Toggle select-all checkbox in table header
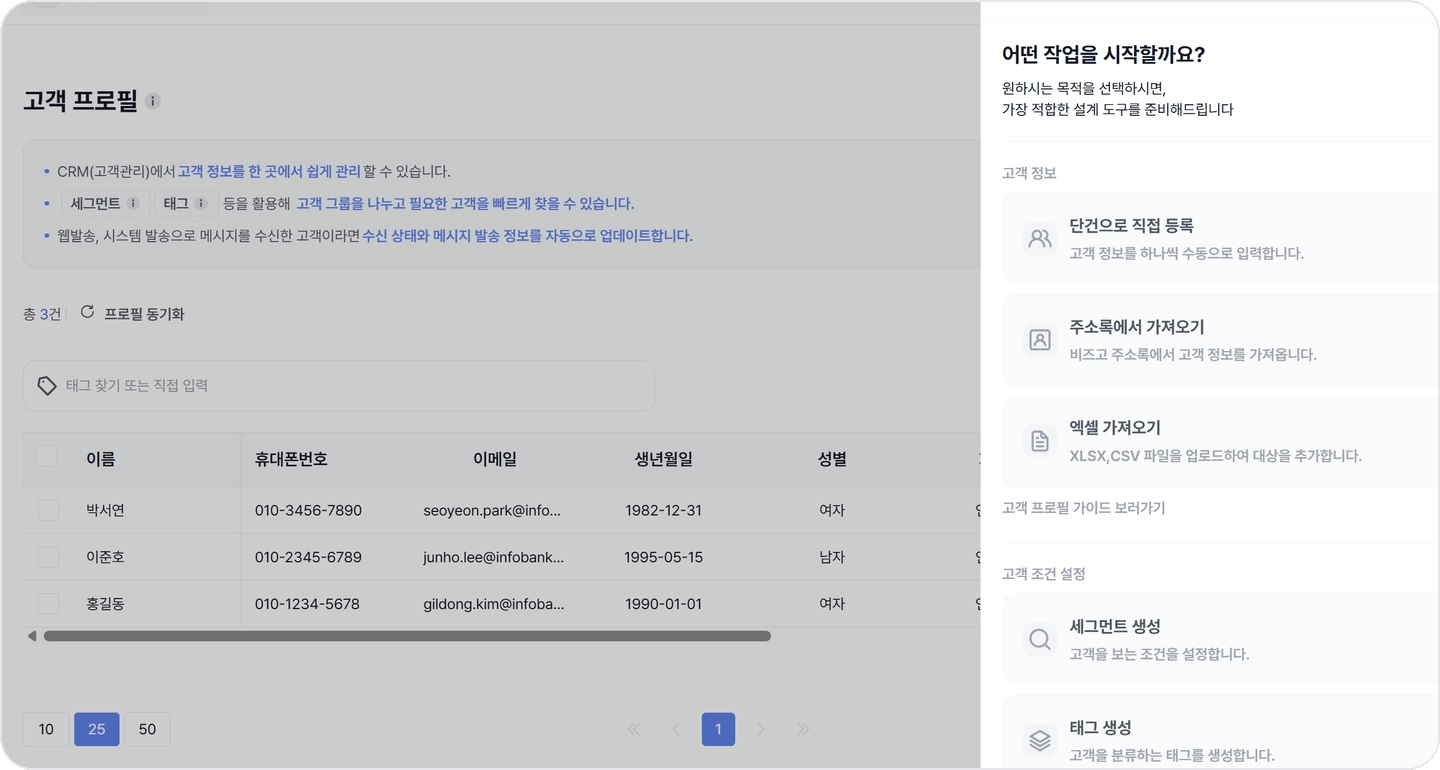Screen dimensions: 1440x770 (x=47, y=456)
